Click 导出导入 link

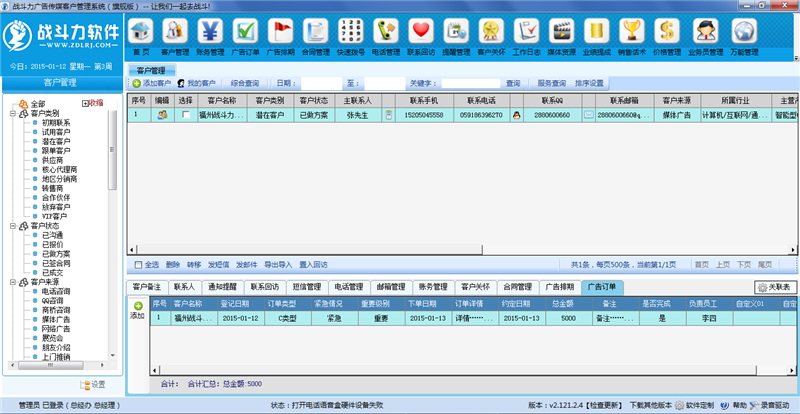tap(278, 265)
